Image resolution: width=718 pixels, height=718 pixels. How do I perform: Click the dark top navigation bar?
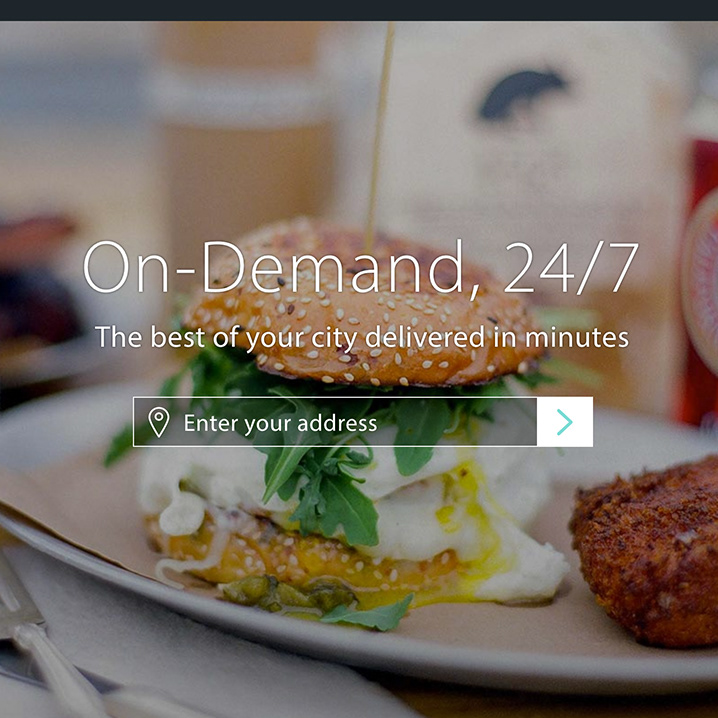359,10
